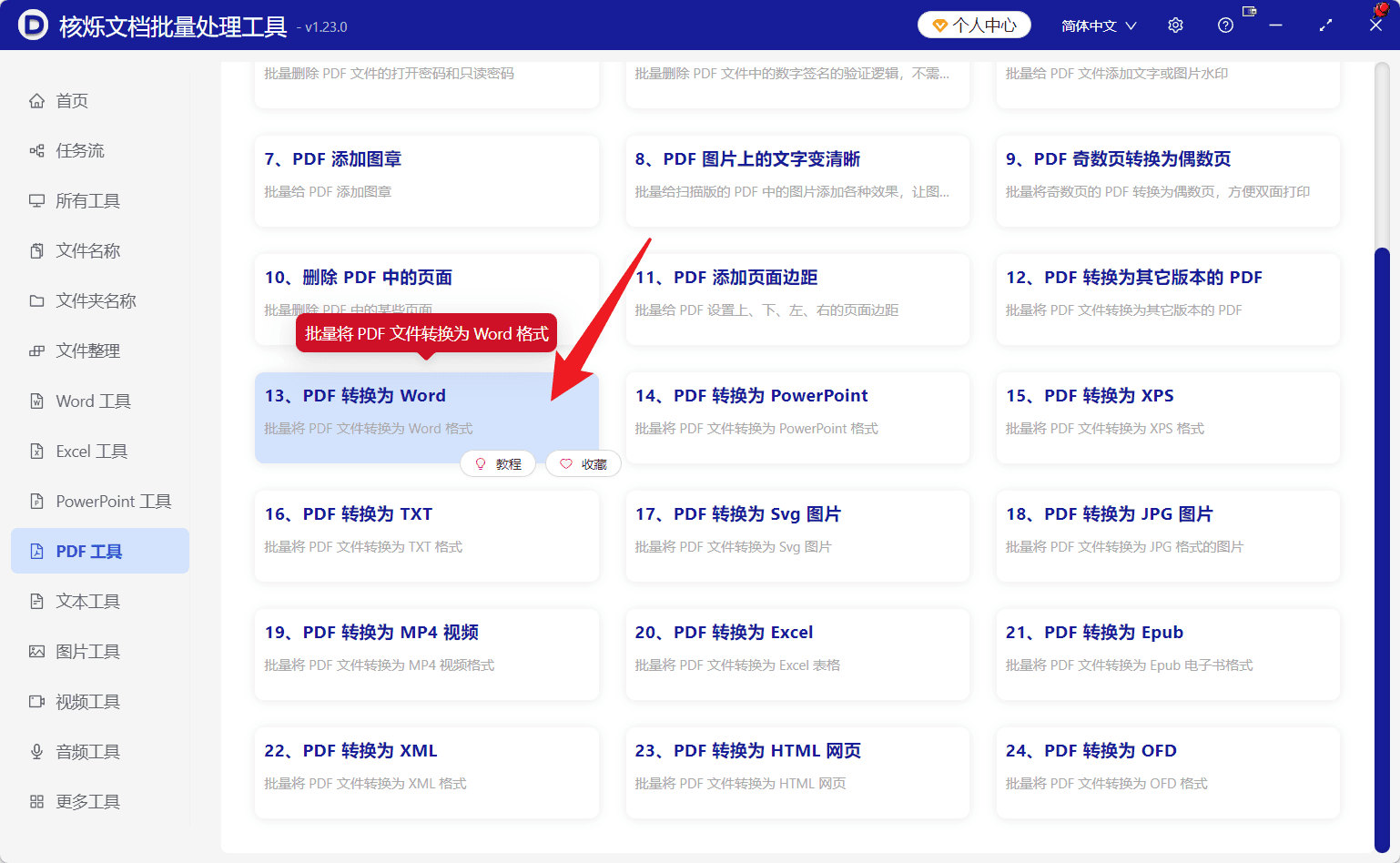Image resolution: width=1400 pixels, height=863 pixels.
Task: Click the PowerPoint file icon in sidebar
Action: [36, 502]
